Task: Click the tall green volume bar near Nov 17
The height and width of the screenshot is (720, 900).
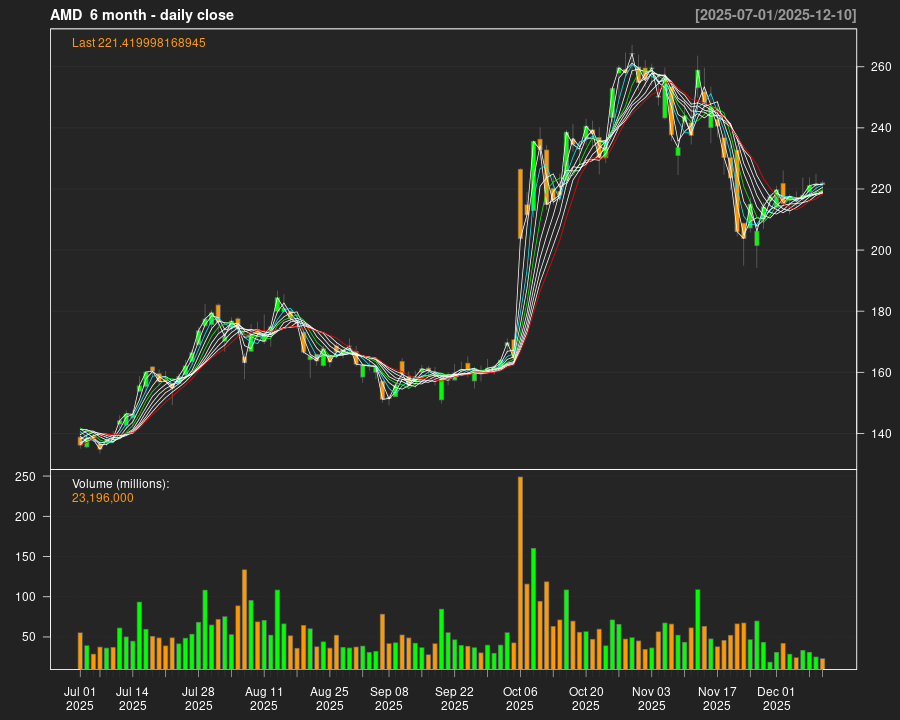Action: pos(697,625)
